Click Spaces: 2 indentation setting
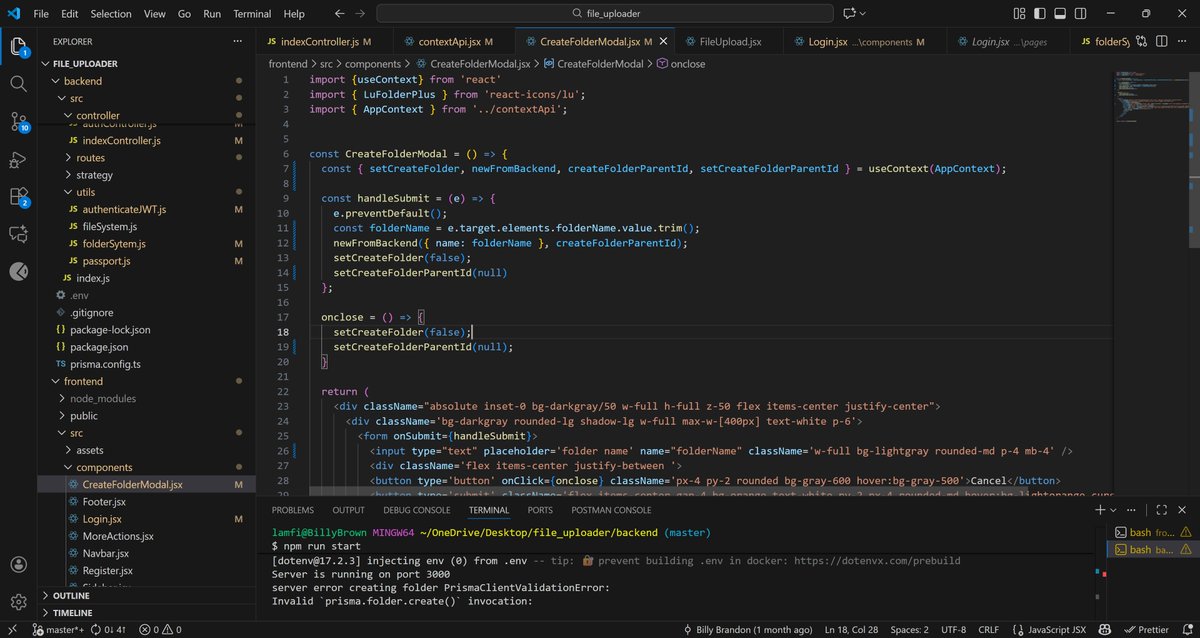Image resolution: width=1200 pixels, height=638 pixels. click(911, 630)
